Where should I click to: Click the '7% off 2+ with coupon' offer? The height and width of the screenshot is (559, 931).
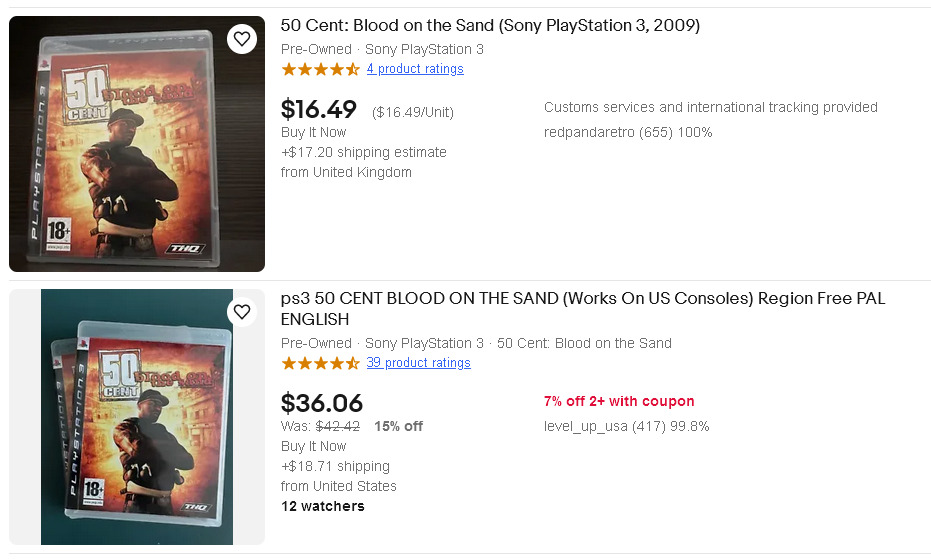(x=619, y=401)
